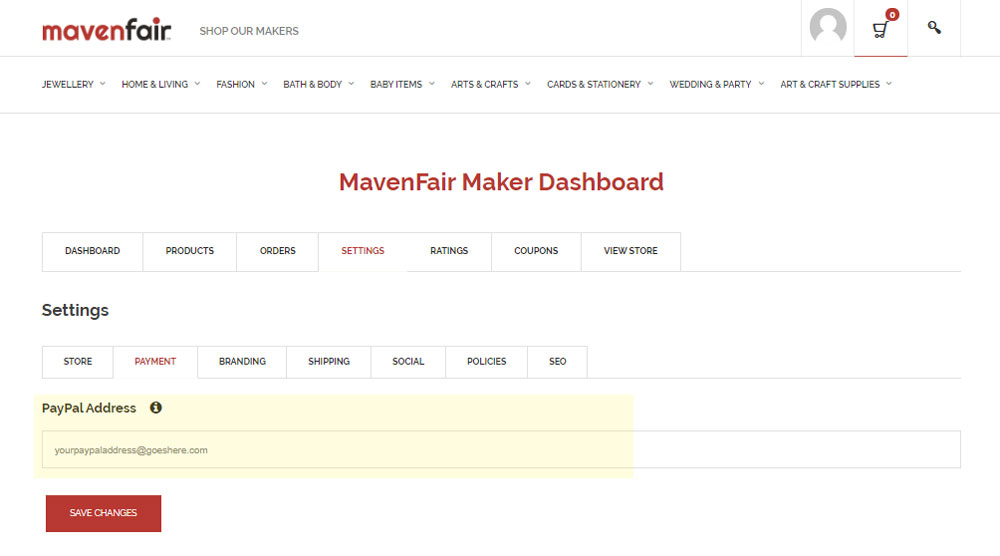Select the Payment settings sub-tab
The width and height of the screenshot is (1000, 556).
click(x=155, y=362)
